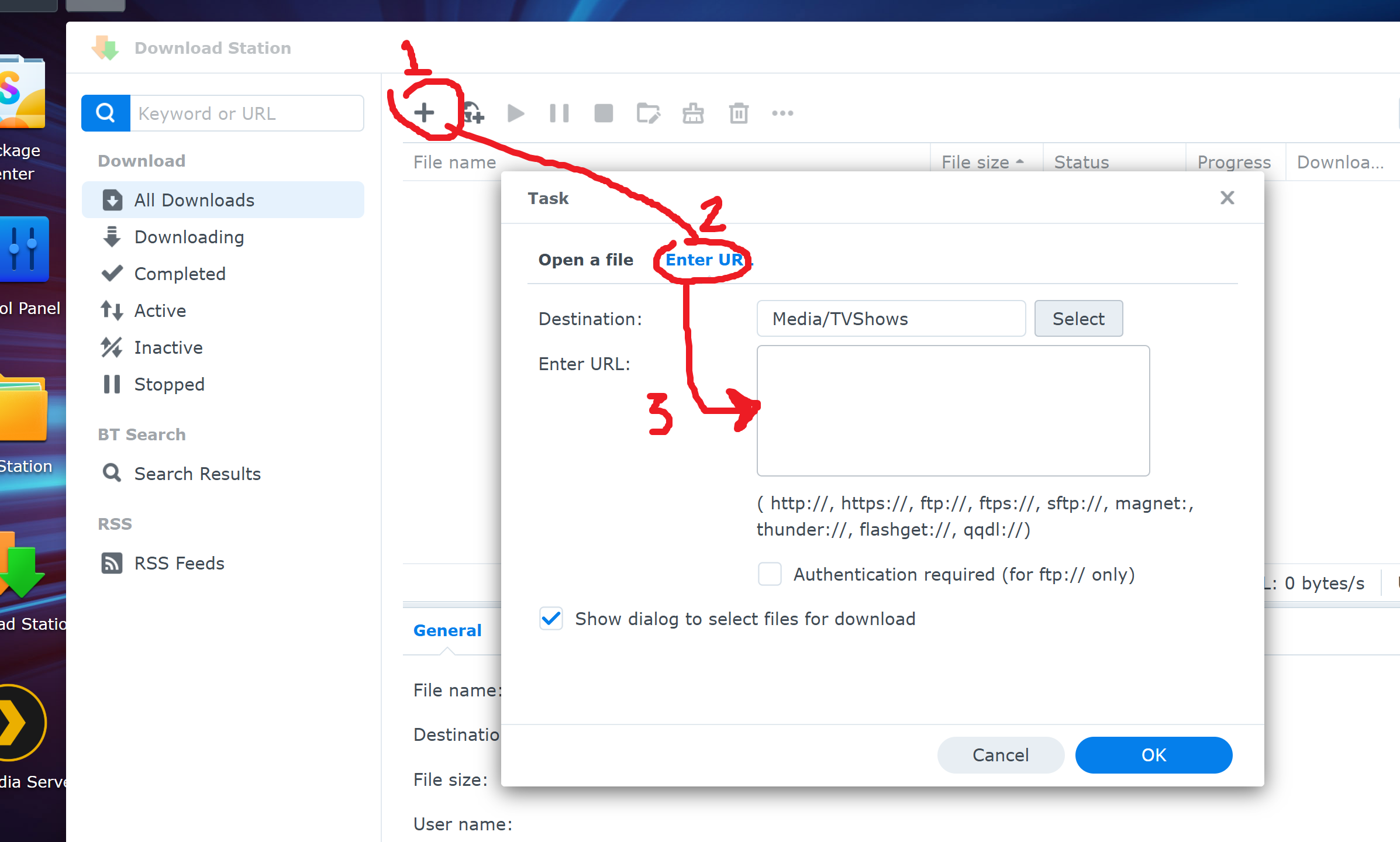Screen dimensions: 1400x842
Task: Sort by the Progress column header
Action: click(1235, 162)
